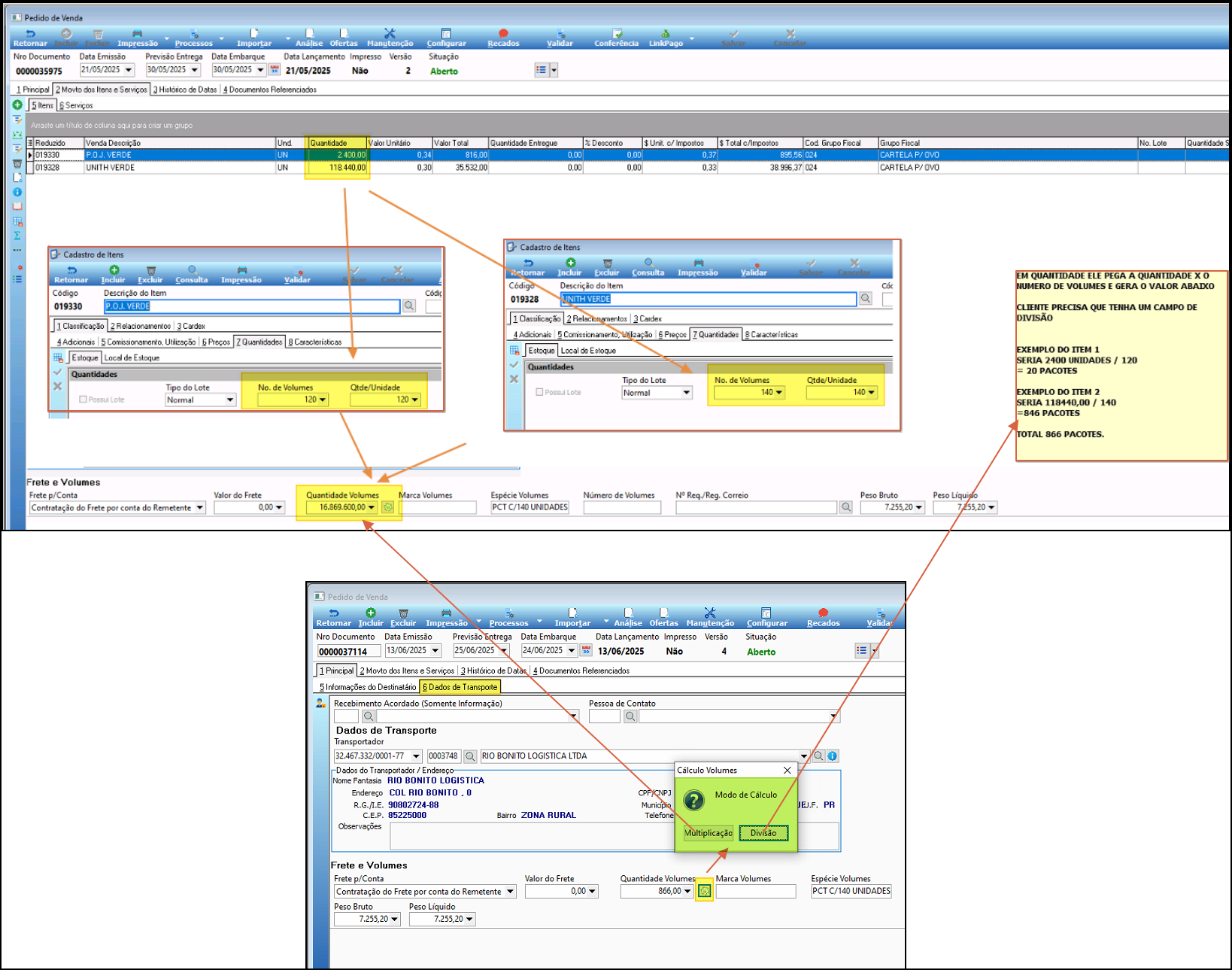Click Nro Documento field 0000037114
The width and height of the screenshot is (1232, 970).
point(348,651)
